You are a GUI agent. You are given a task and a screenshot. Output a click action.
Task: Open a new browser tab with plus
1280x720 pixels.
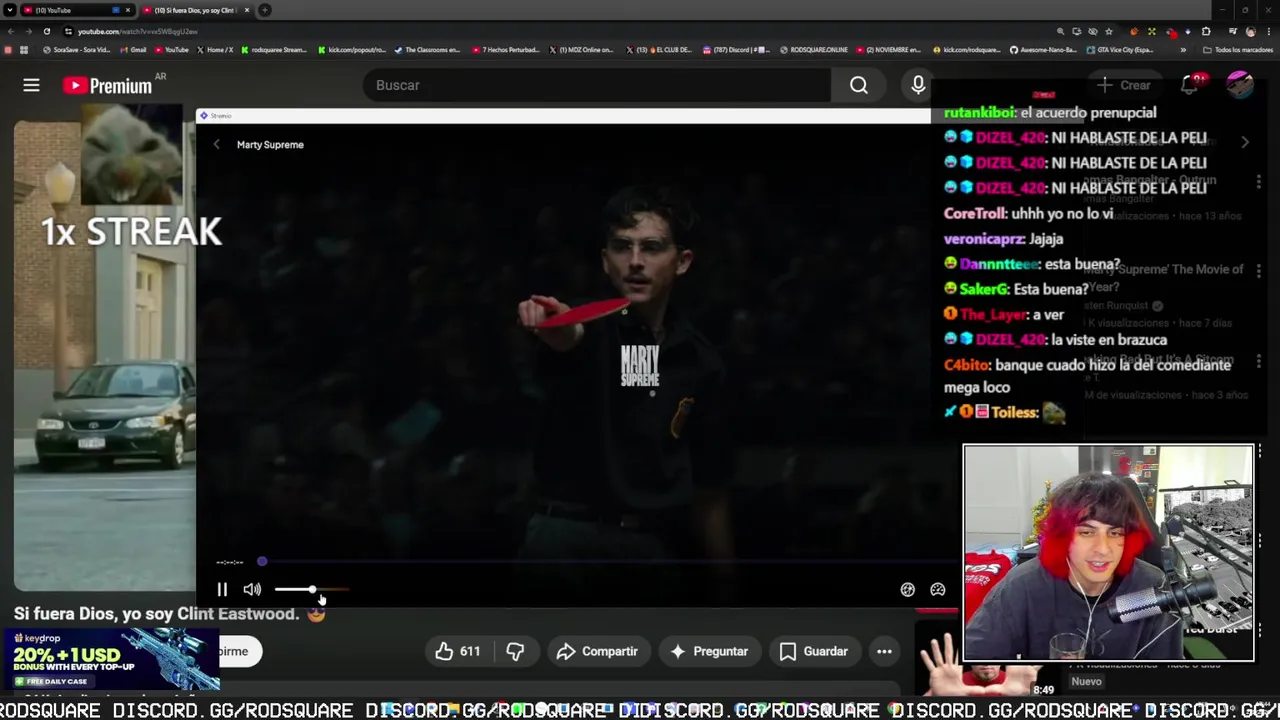[x=265, y=10]
